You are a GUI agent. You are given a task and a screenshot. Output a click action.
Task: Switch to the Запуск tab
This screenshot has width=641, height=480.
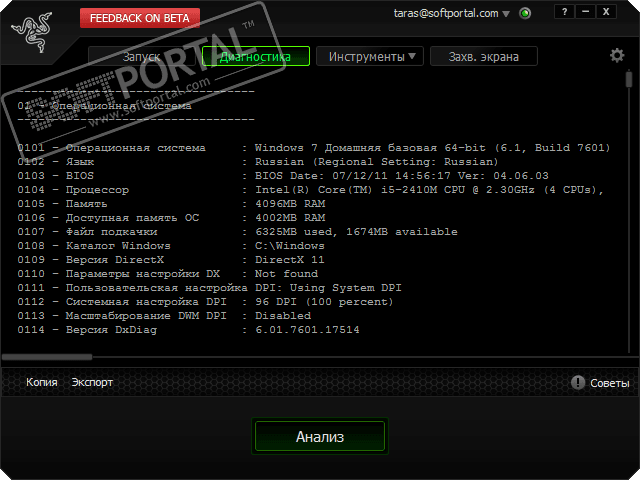pos(141,56)
